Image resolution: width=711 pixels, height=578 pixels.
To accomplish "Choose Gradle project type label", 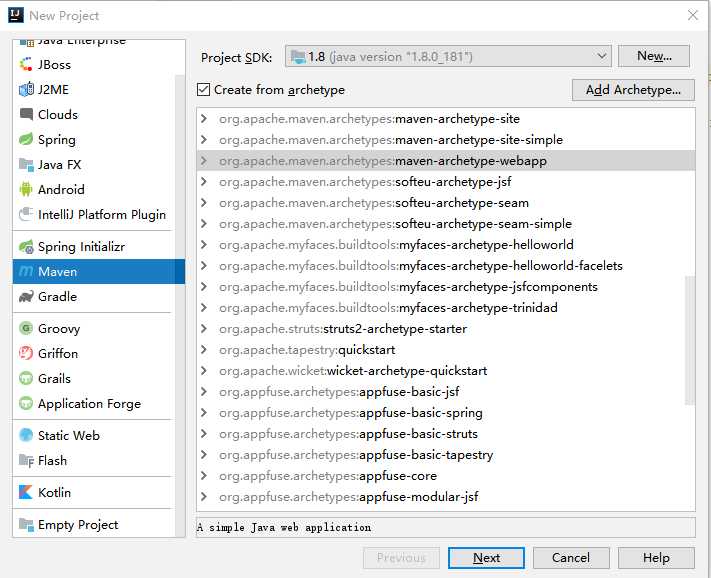I will click(57, 296).
